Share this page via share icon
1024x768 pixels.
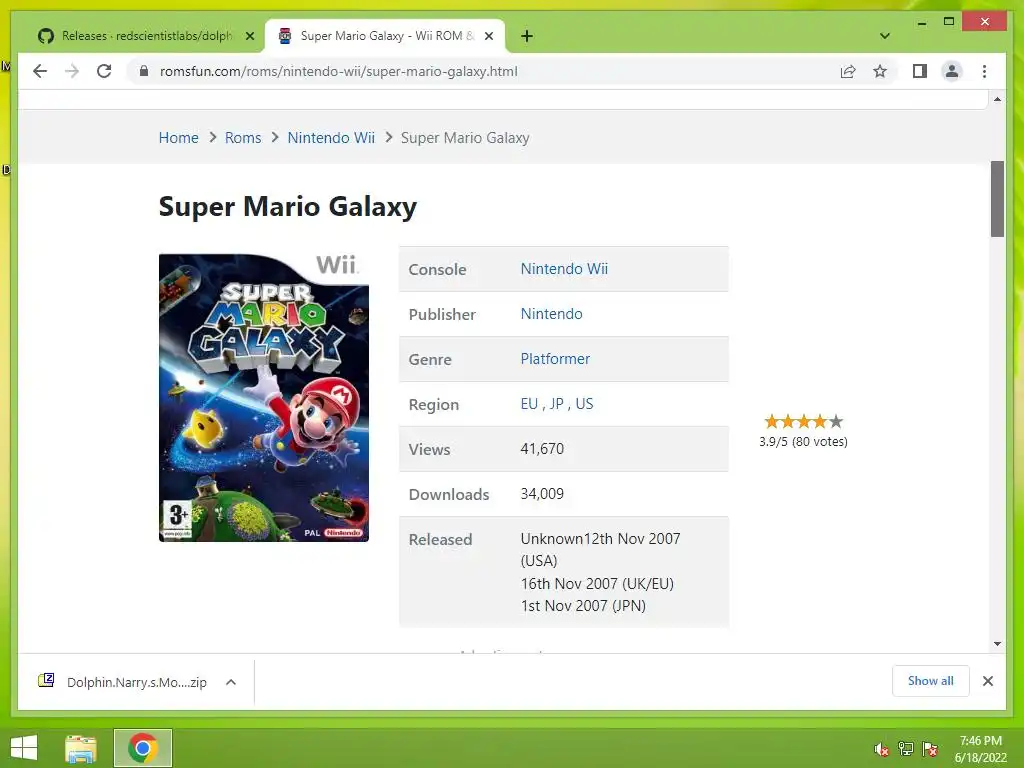pyautogui.click(x=848, y=71)
